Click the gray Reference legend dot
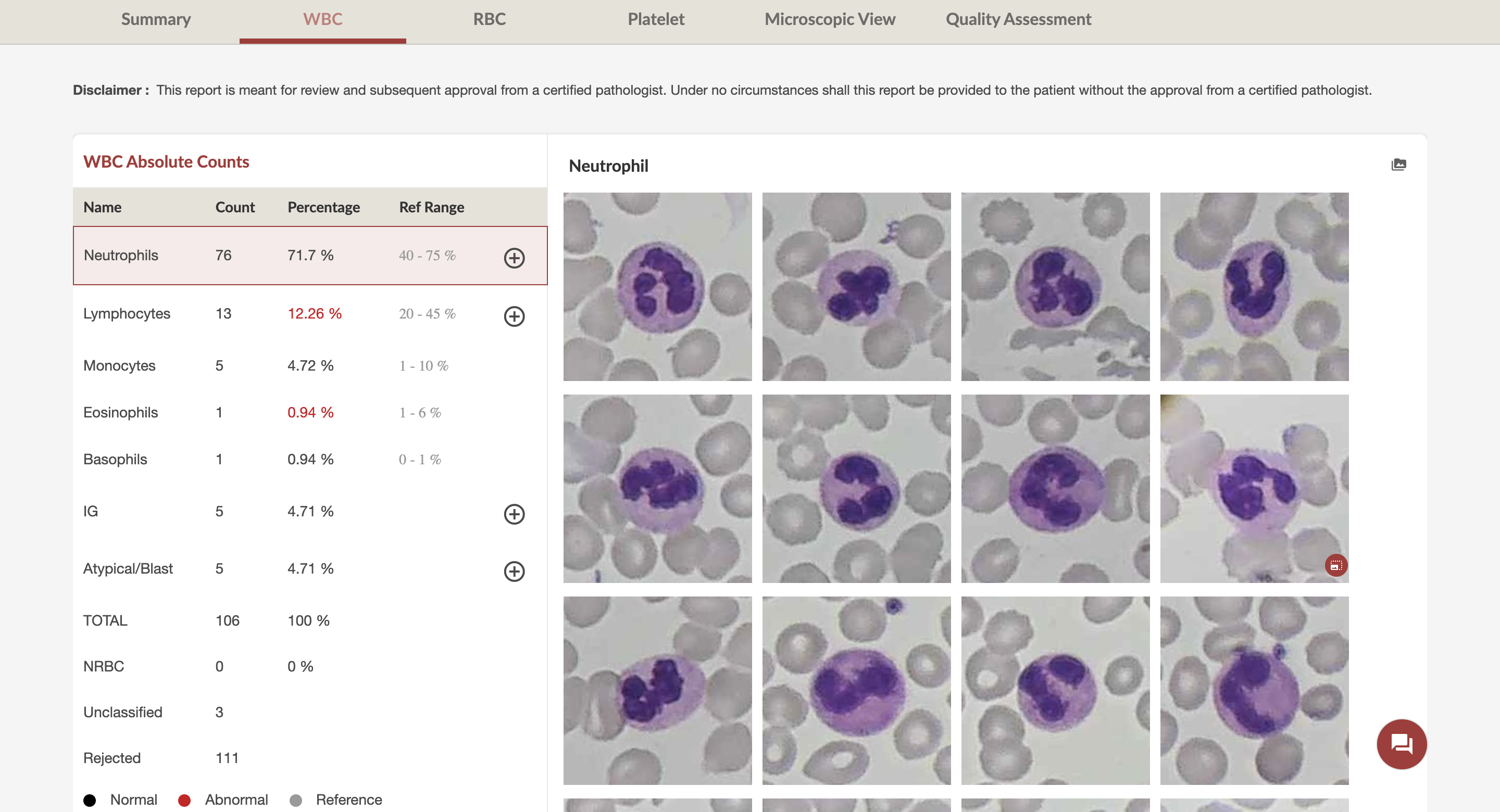 click(296, 801)
